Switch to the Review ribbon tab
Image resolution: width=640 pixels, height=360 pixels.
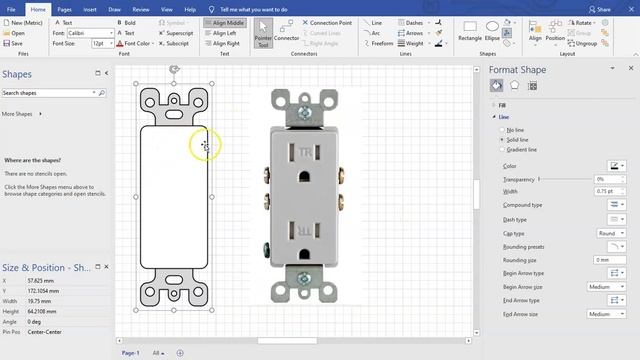pyautogui.click(x=141, y=9)
